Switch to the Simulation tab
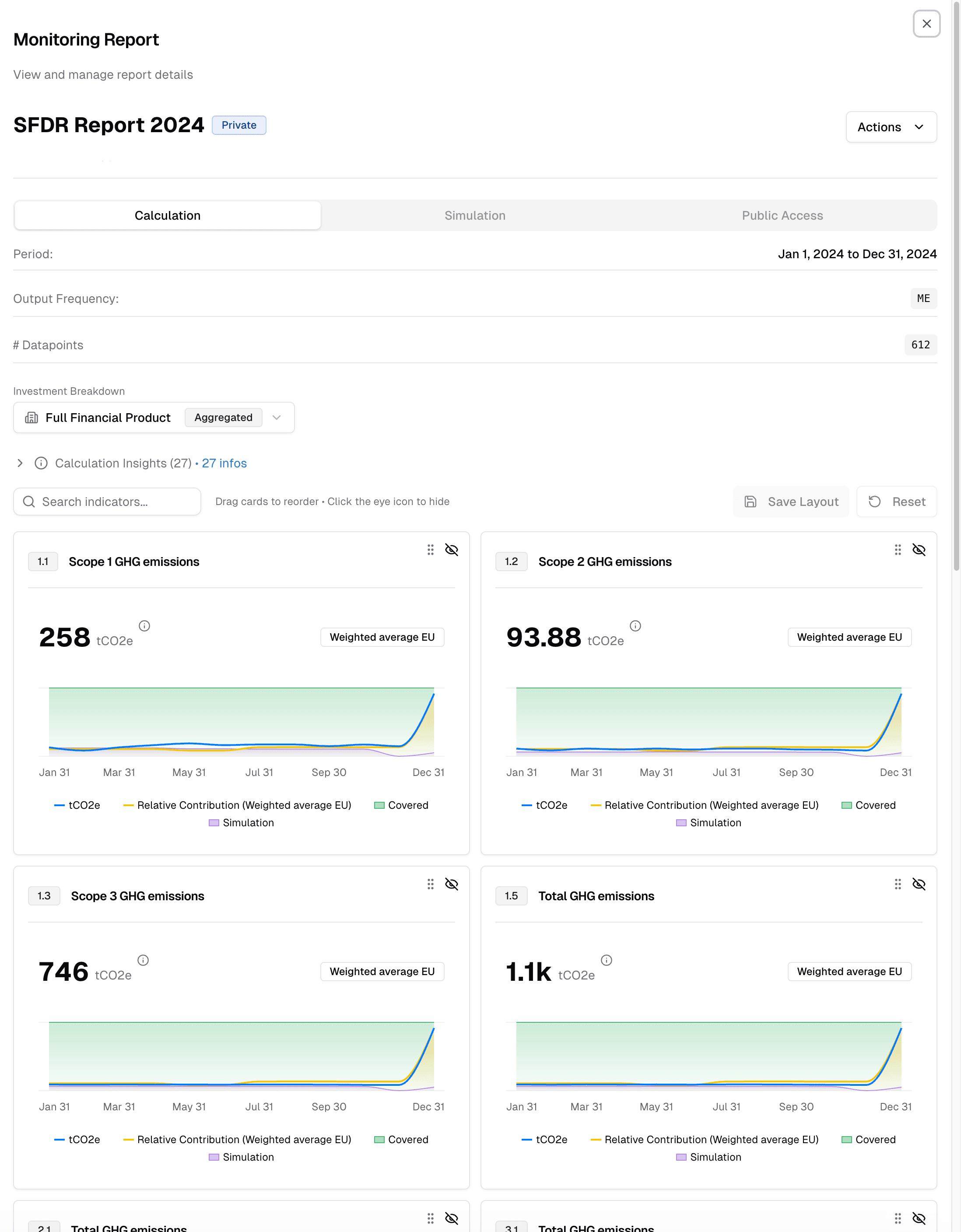 point(474,215)
